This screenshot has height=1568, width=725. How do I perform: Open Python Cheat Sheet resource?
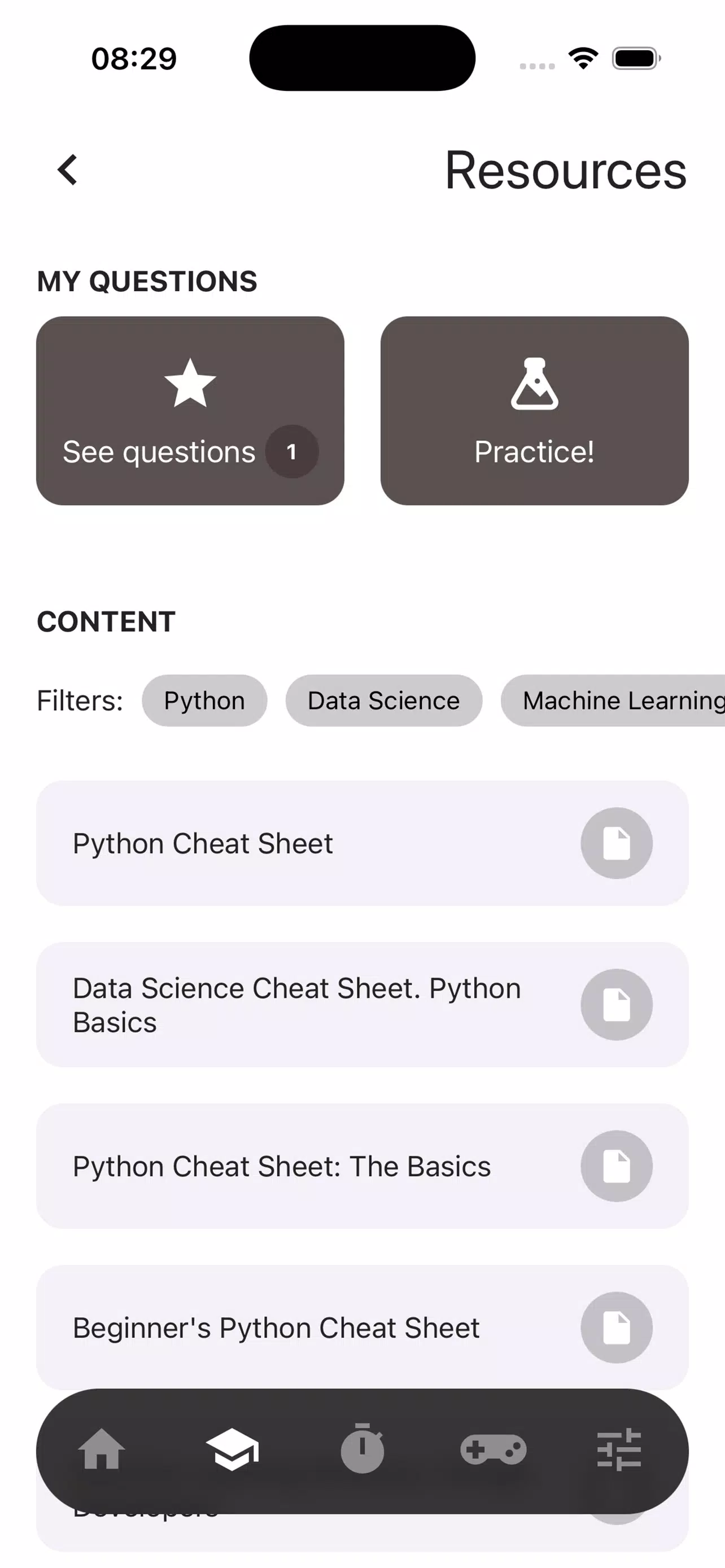pos(362,843)
